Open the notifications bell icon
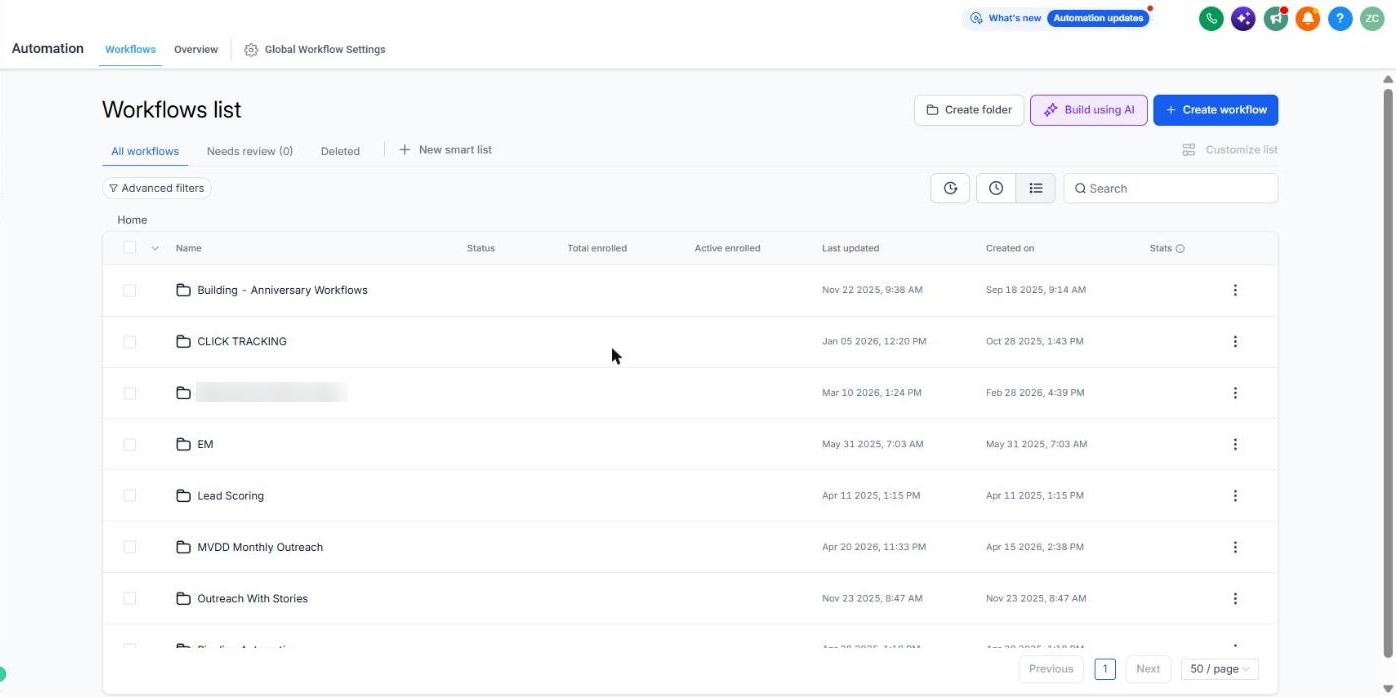The height and width of the screenshot is (697, 1396). coord(1308,18)
